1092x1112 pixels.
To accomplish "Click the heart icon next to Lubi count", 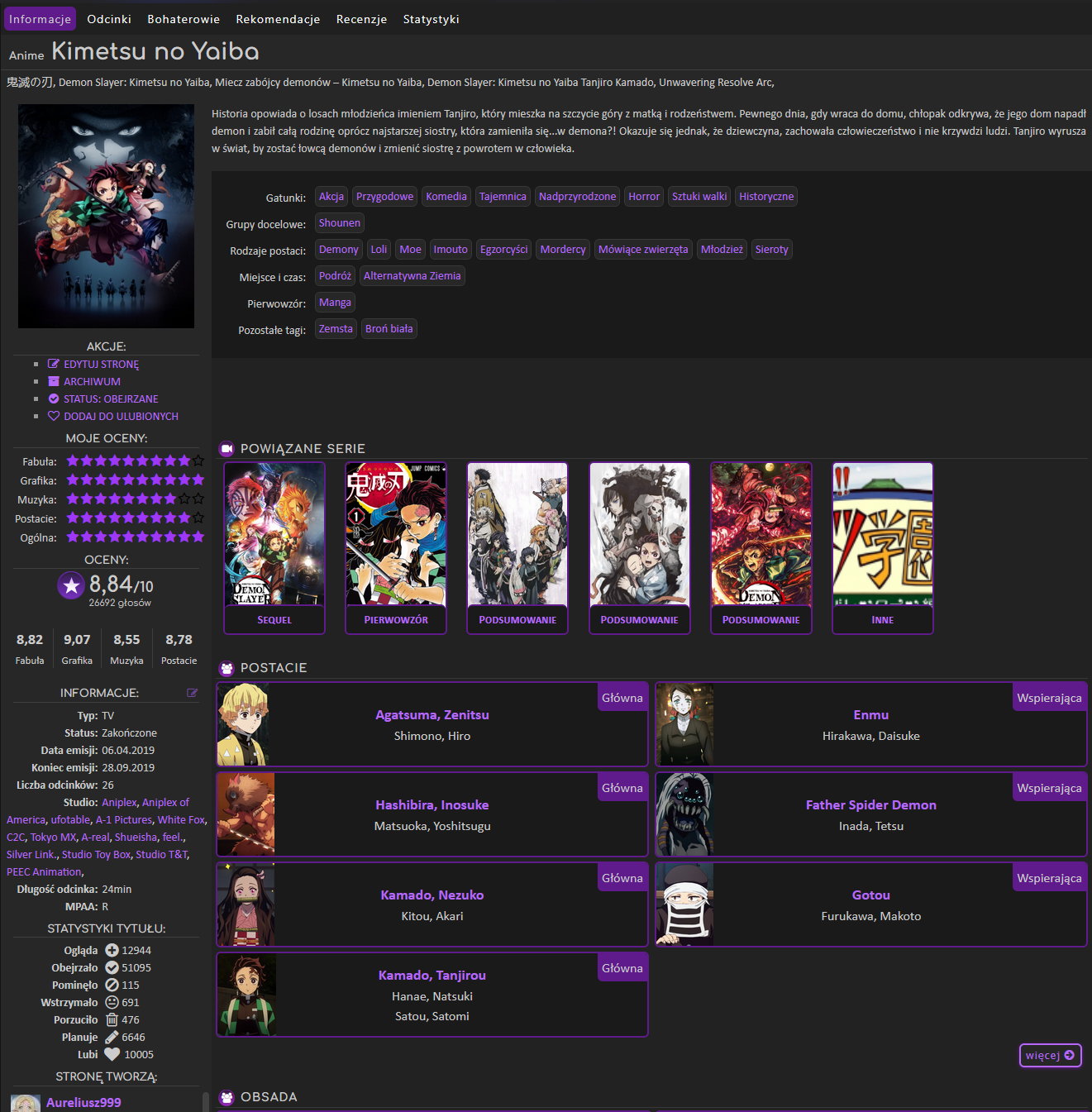I will (x=112, y=1054).
